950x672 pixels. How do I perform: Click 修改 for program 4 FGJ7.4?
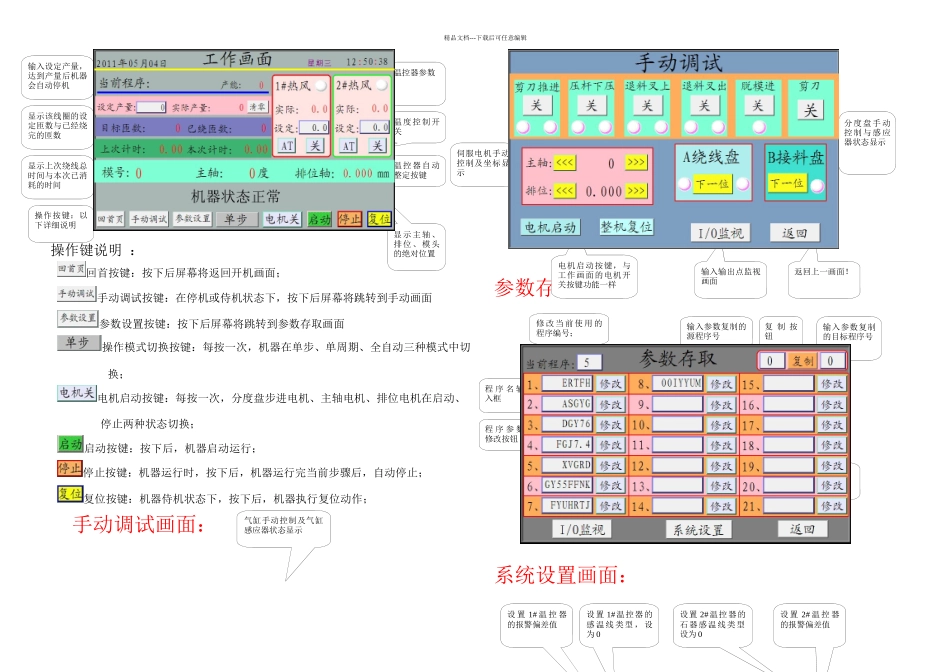[x=611, y=445]
